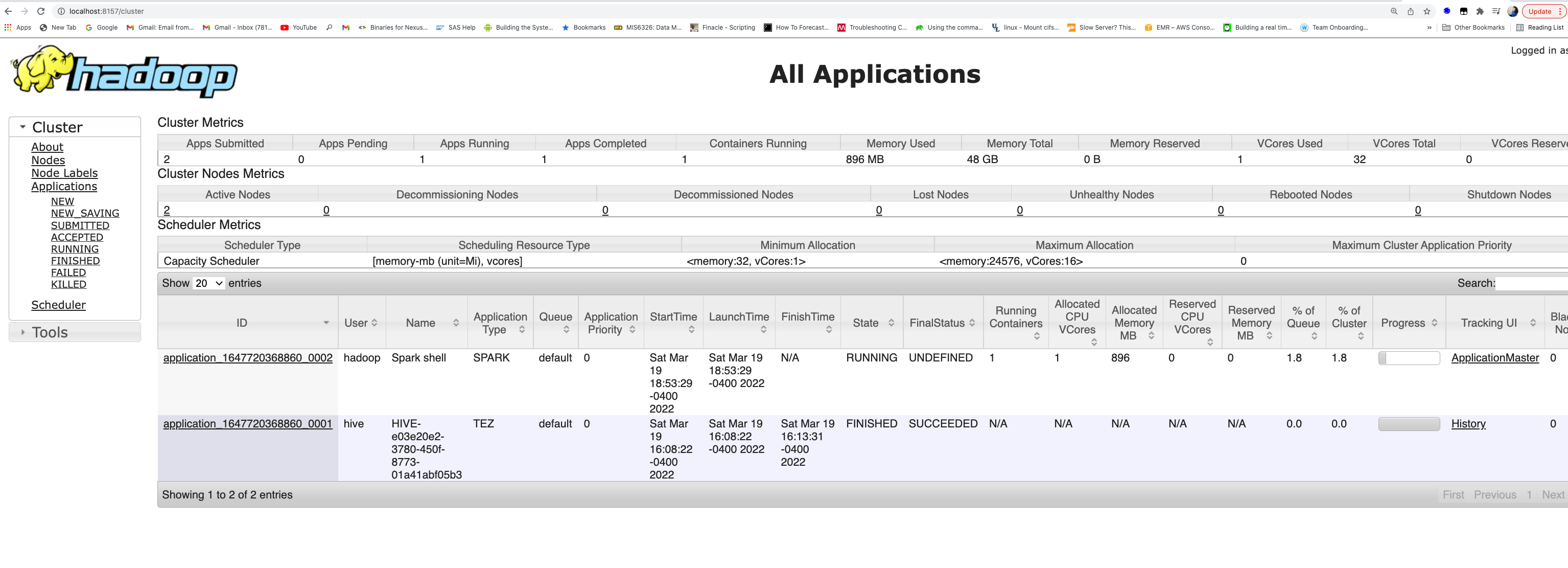Viewport: 1568px width, 568px height.
Task: Filter applications by FINISHED state
Action: click(76, 261)
